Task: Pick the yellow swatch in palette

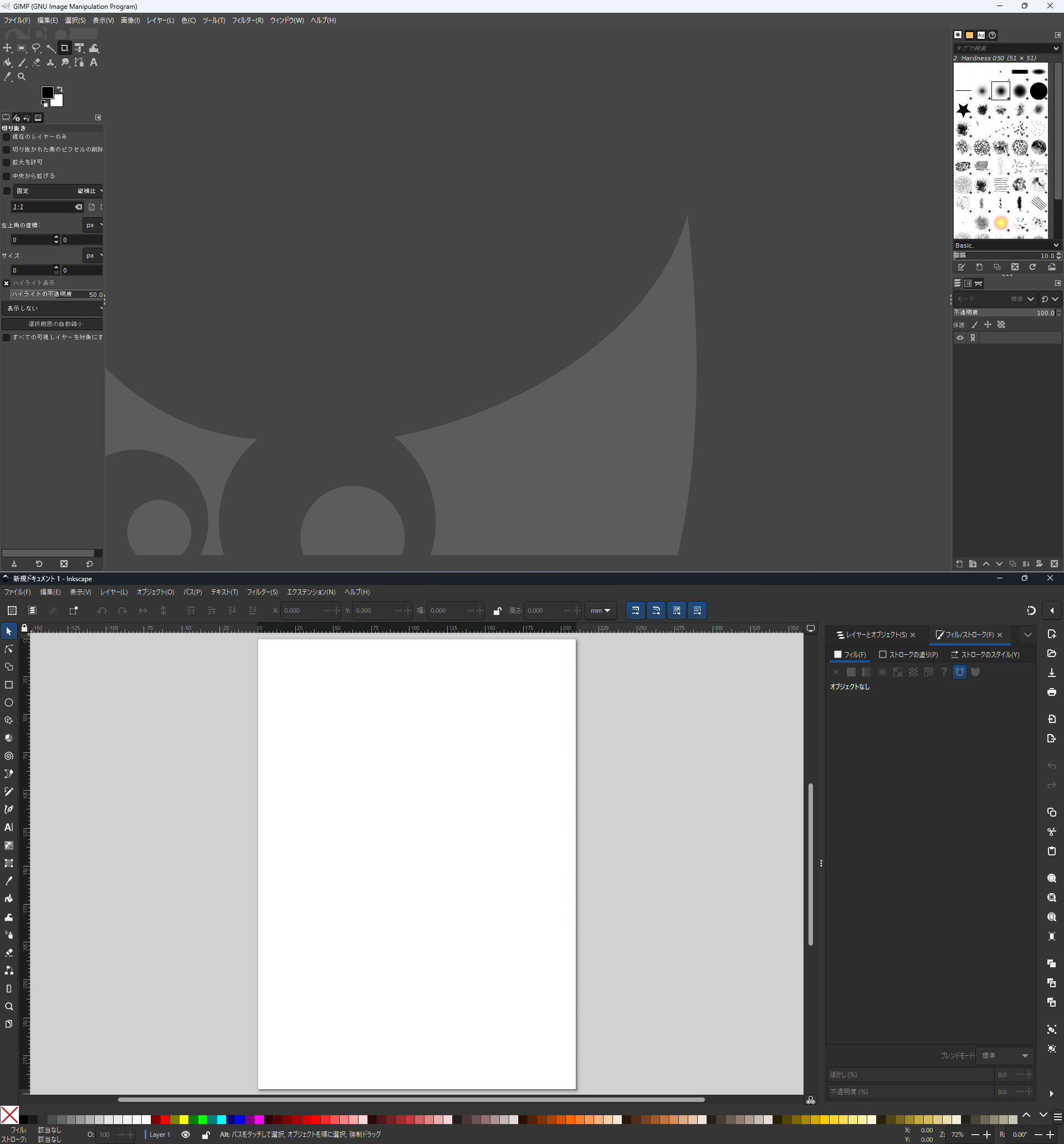Action: [183, 1119]
